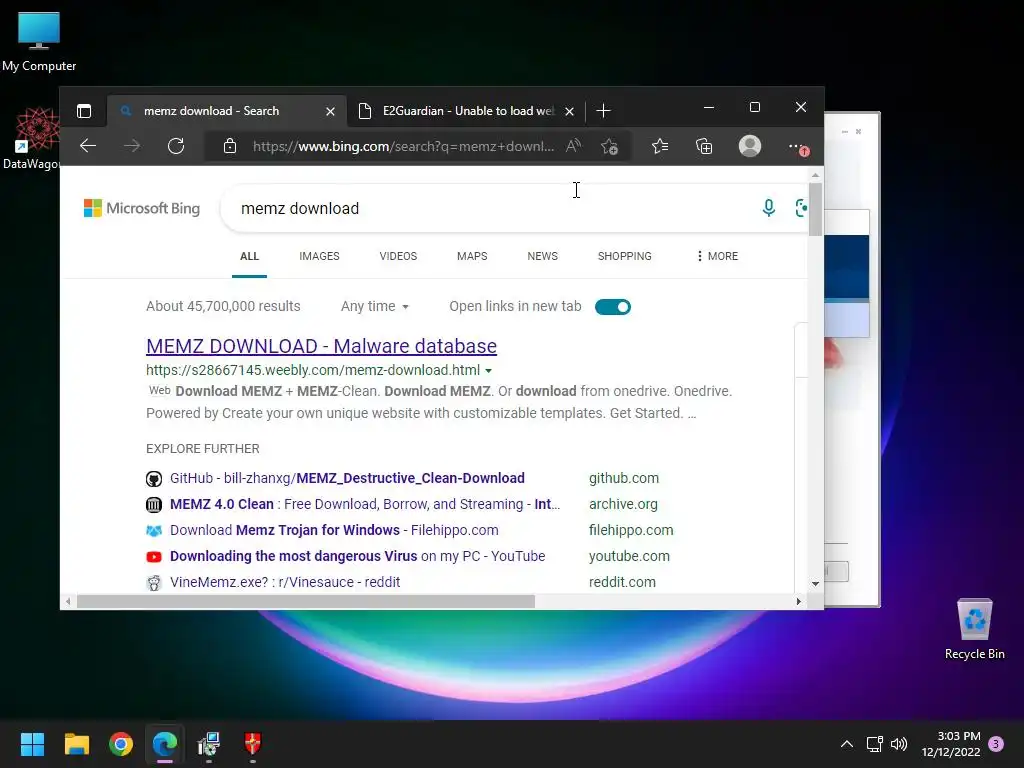The height and width of the screenshot is (768, 1024).
Task: Click the Microsoft Edge taskbar icon
Action: coord(165,744)
